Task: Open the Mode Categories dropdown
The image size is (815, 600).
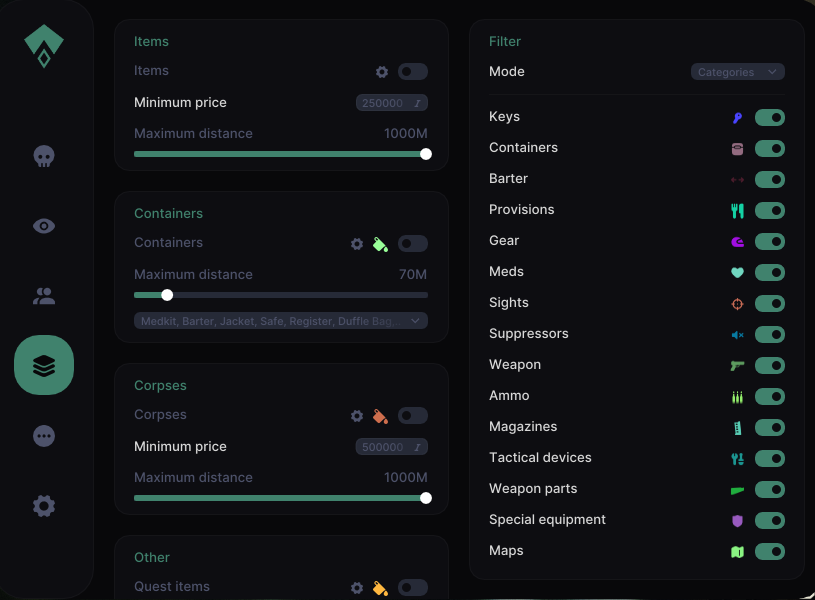Action: point(738,72)
